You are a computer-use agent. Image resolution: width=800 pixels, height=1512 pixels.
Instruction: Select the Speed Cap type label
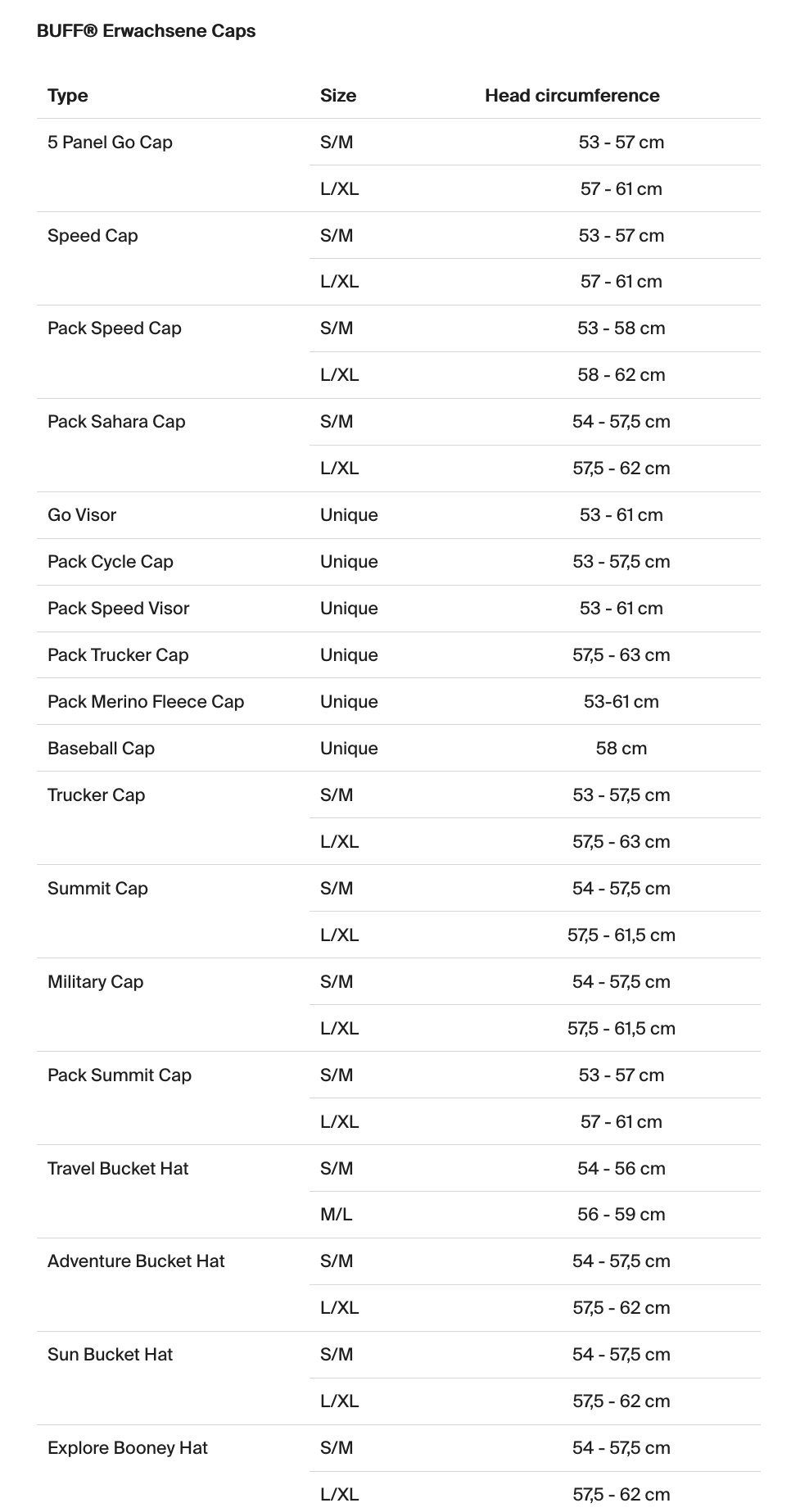tap(93, 236)
